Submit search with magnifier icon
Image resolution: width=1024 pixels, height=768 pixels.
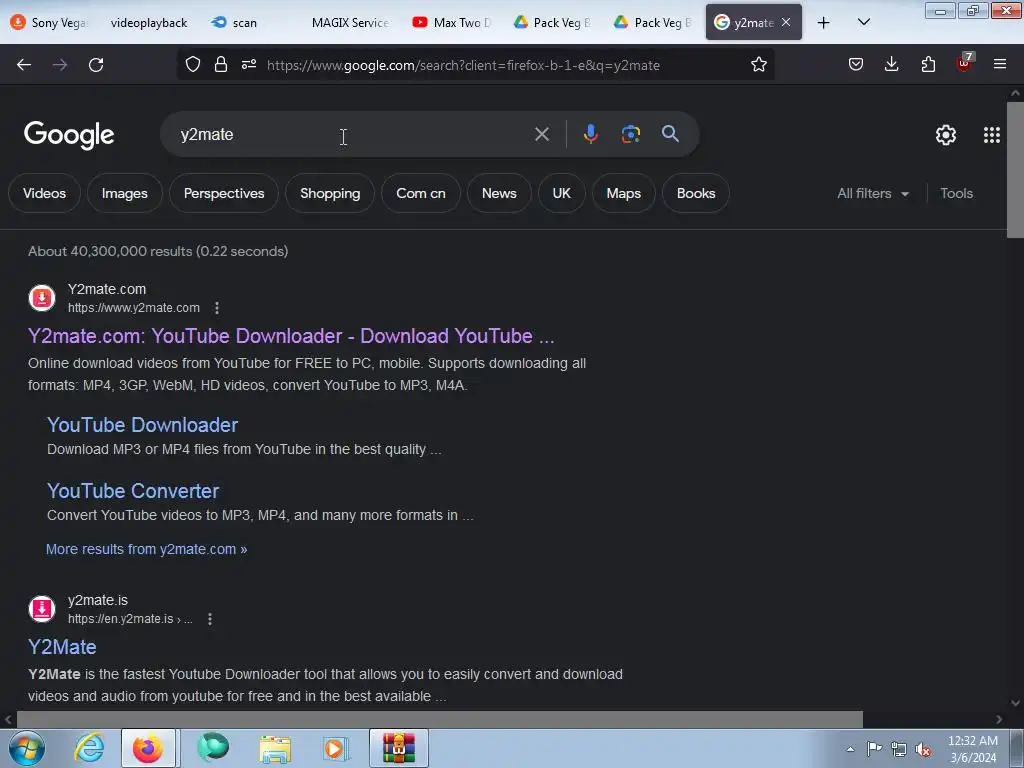pos(670,134)
